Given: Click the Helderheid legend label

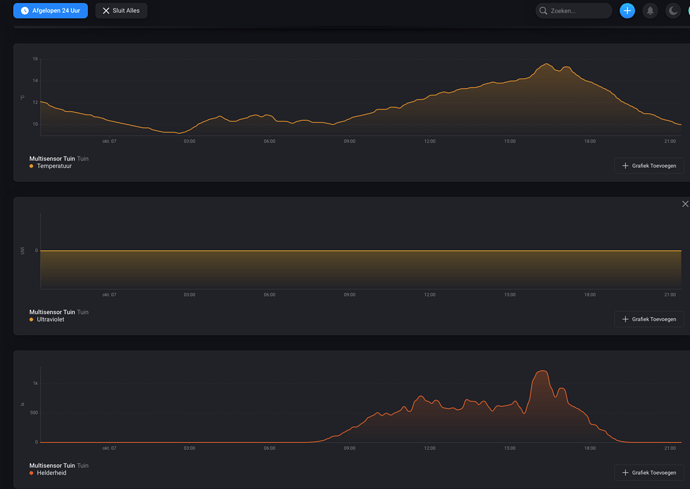Looking at the screenshot, I should 51,473.
